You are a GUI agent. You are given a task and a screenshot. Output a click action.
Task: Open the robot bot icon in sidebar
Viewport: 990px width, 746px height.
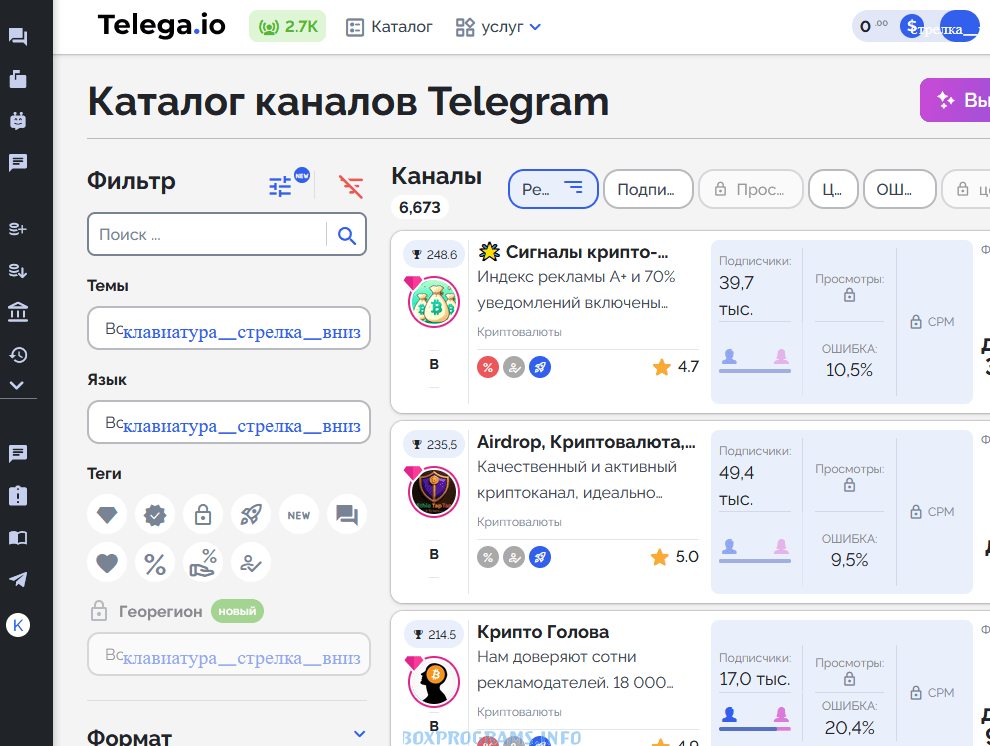(18, 121)
